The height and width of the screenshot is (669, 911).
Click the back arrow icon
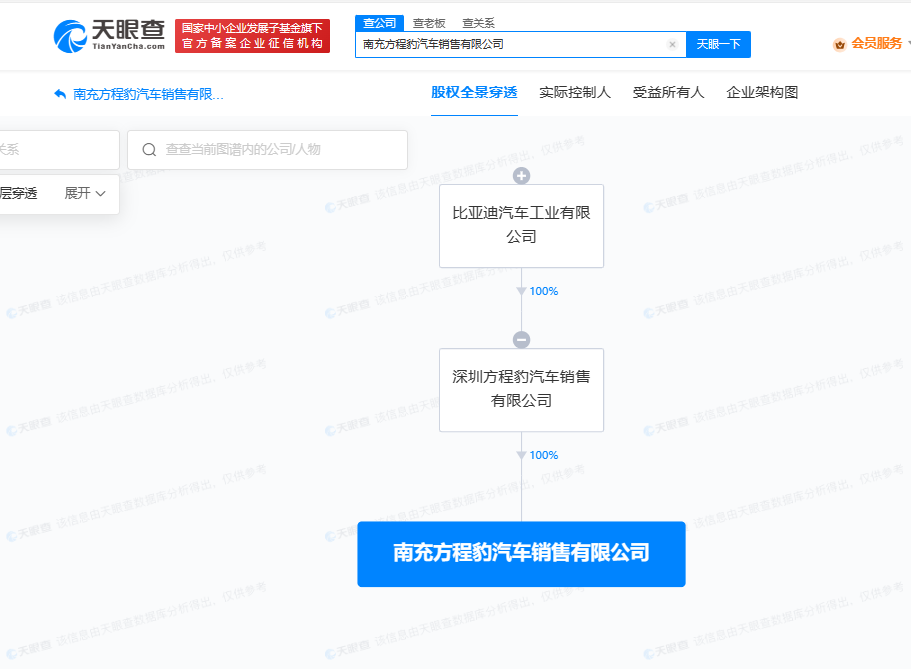(60, 94)
